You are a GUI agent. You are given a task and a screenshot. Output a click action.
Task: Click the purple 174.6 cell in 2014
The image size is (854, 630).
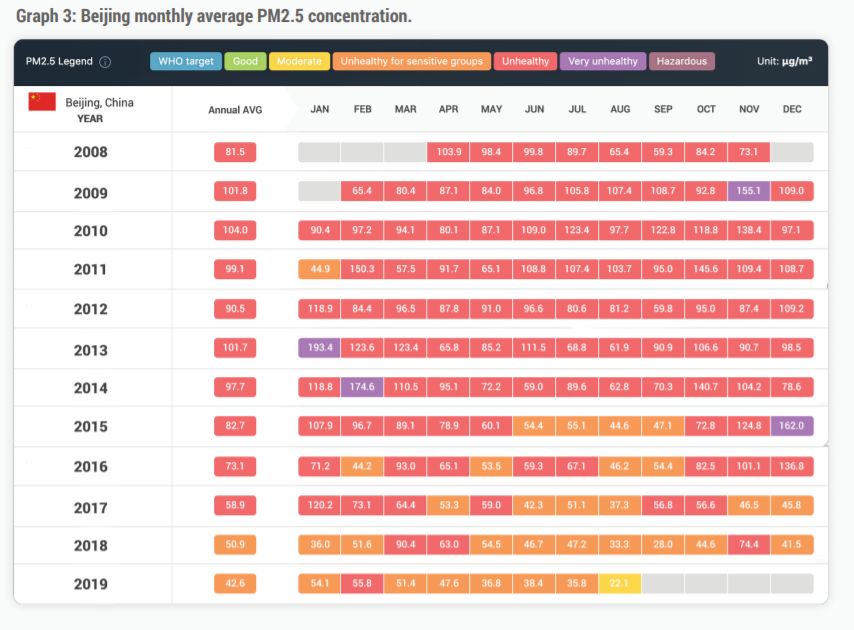tap(362, 387)
